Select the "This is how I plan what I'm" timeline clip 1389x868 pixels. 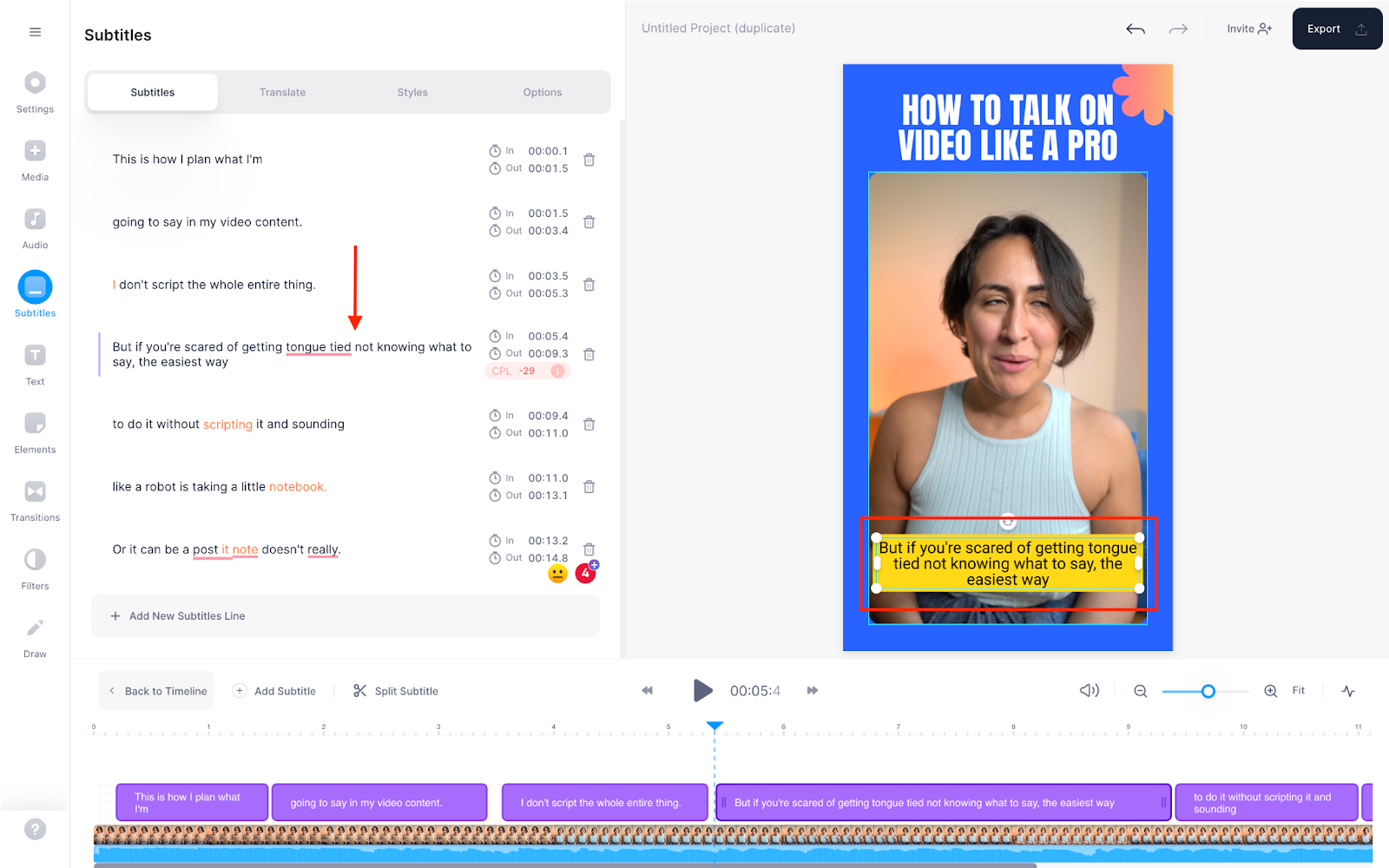[192, 803]
